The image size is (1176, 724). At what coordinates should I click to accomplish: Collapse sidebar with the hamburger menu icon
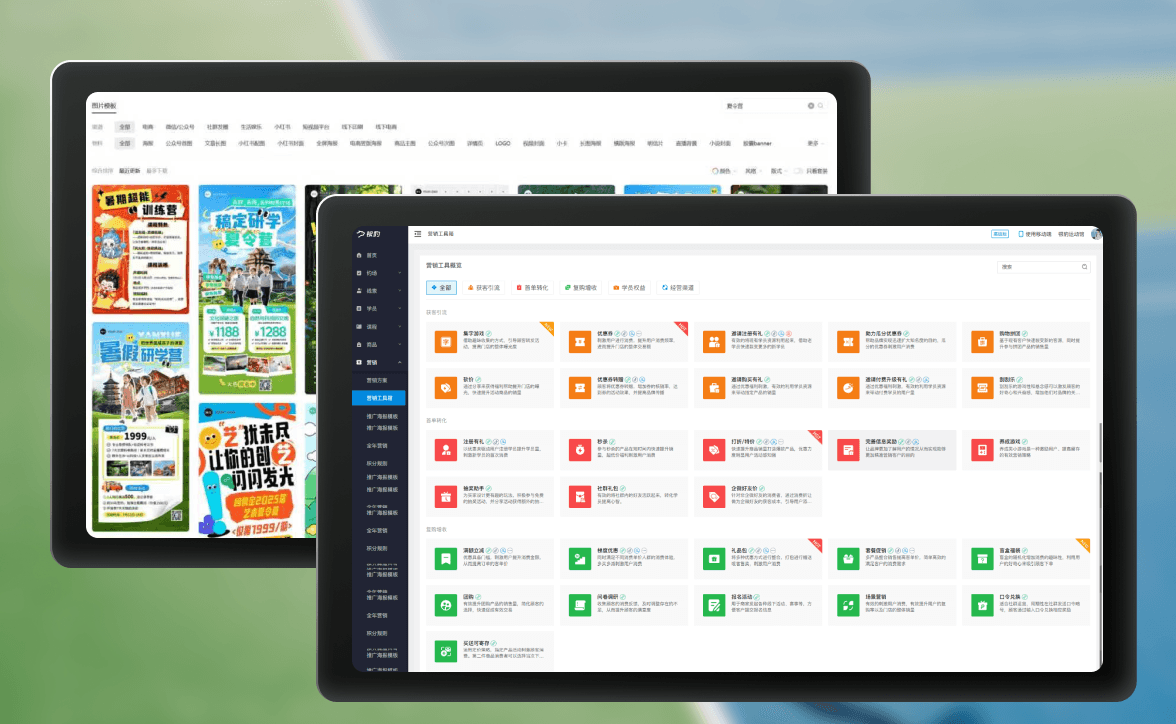point(418,234)
